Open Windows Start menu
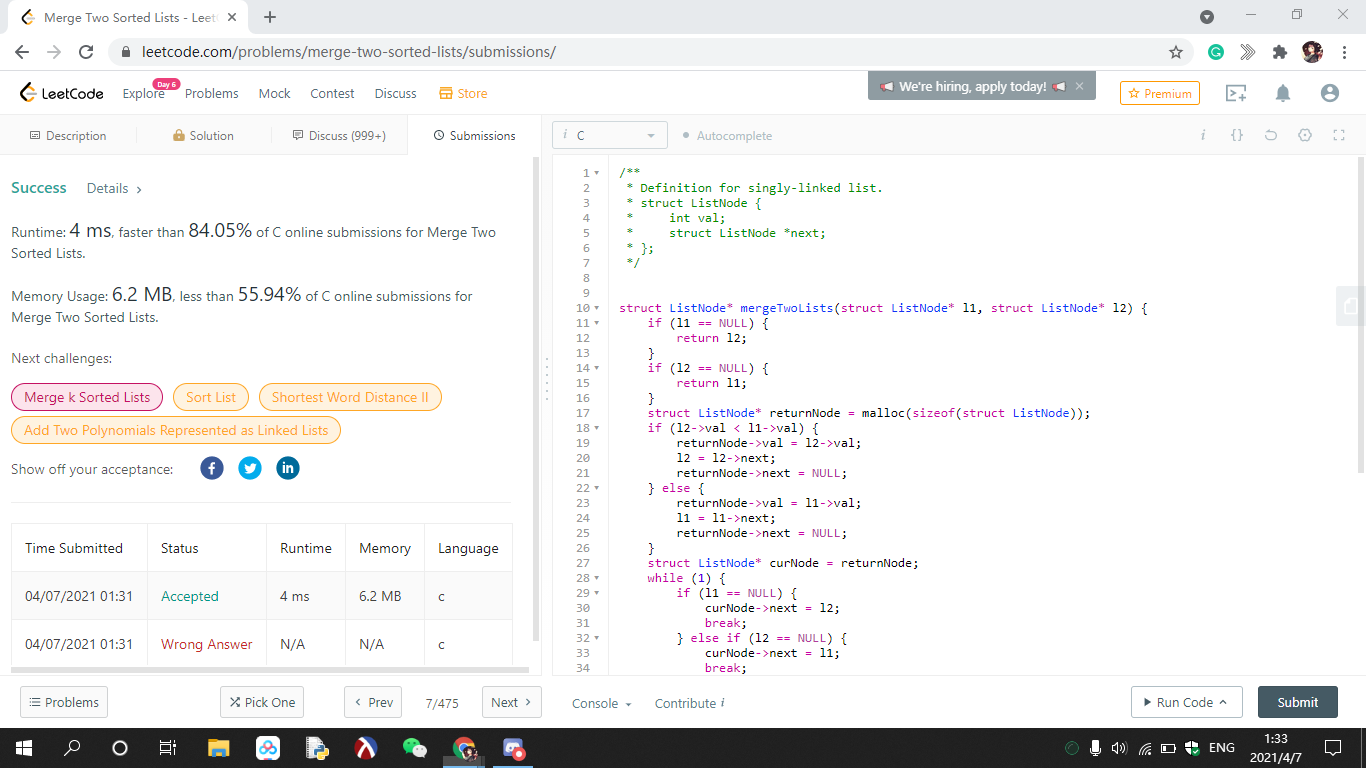 pyautogui.click(x=23, y=747)
